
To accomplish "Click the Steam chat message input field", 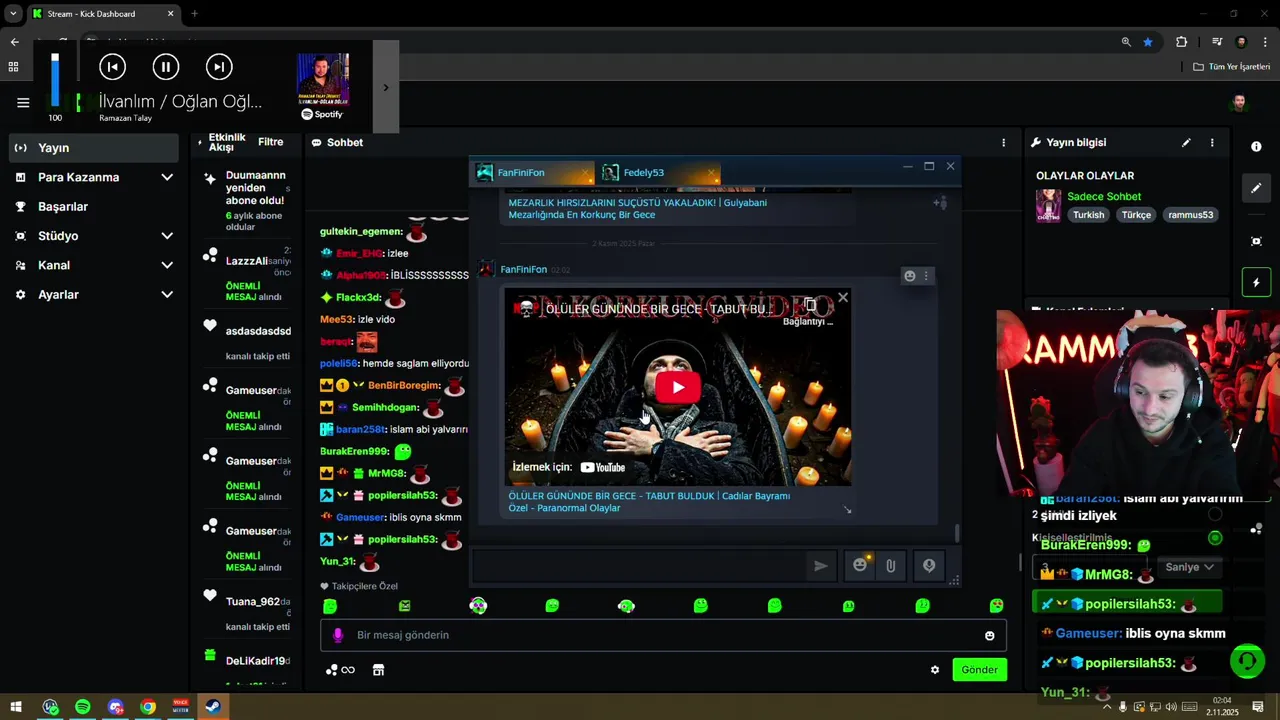I will [x=640, y=566].
